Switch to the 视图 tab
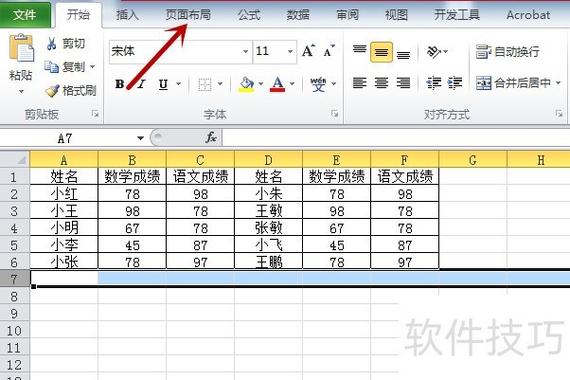 tap(396, 15)
